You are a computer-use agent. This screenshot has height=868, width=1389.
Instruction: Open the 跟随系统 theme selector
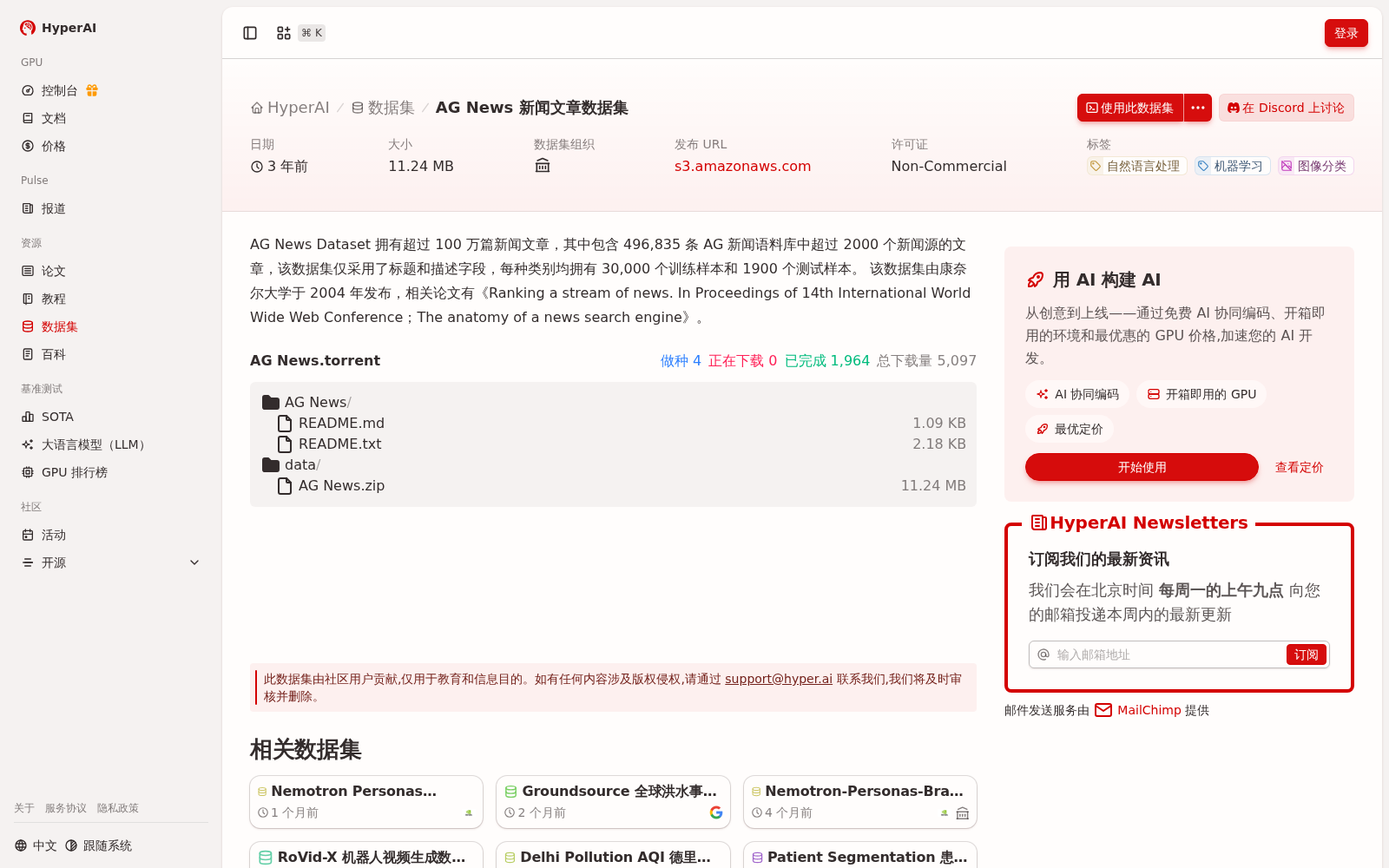(x=98, y=845)
